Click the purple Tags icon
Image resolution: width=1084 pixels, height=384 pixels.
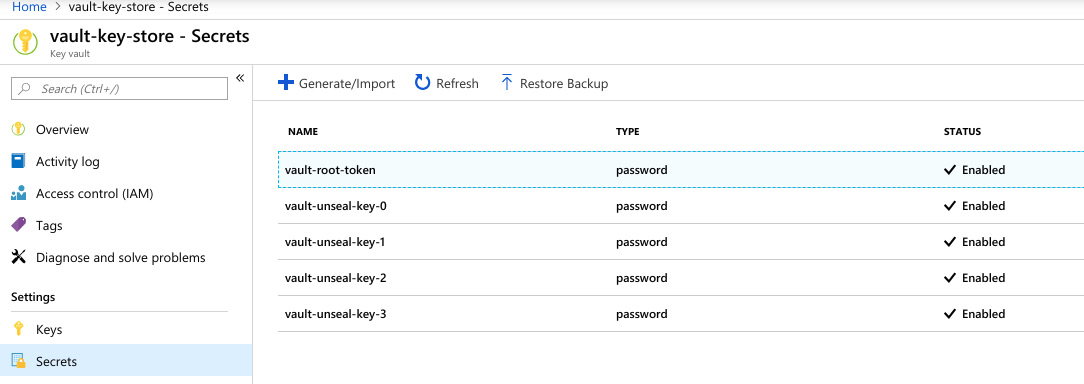tap(19, 225)
